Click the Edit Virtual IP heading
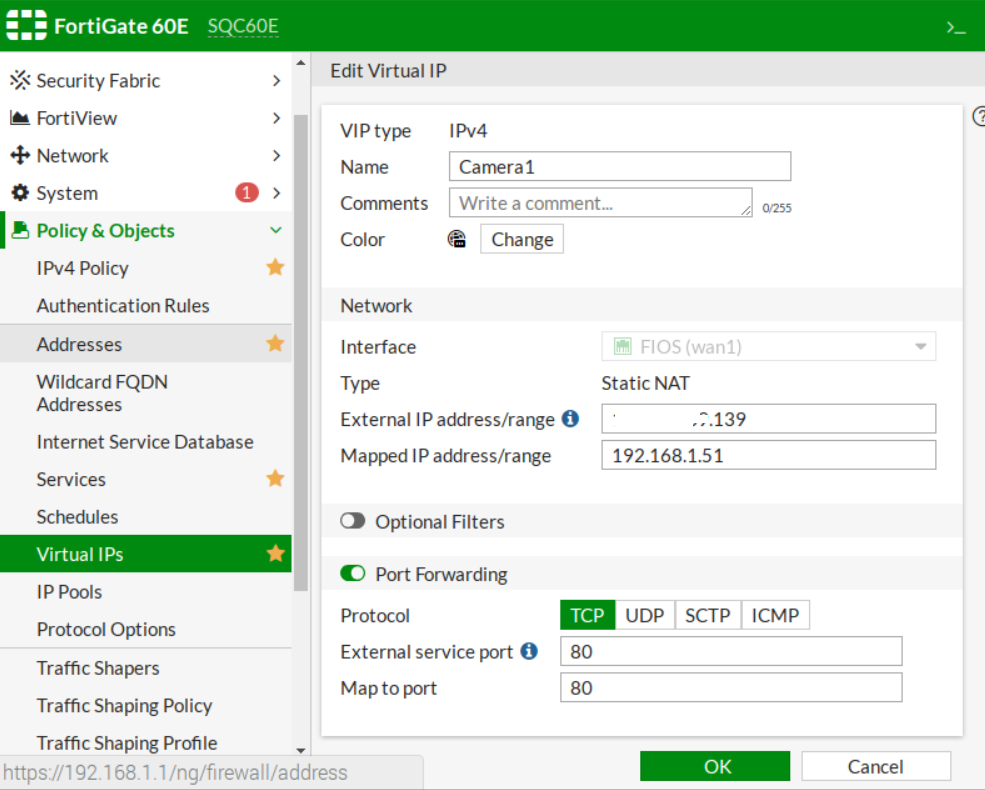This screenshot has width=985, height=790. (388, 71)
